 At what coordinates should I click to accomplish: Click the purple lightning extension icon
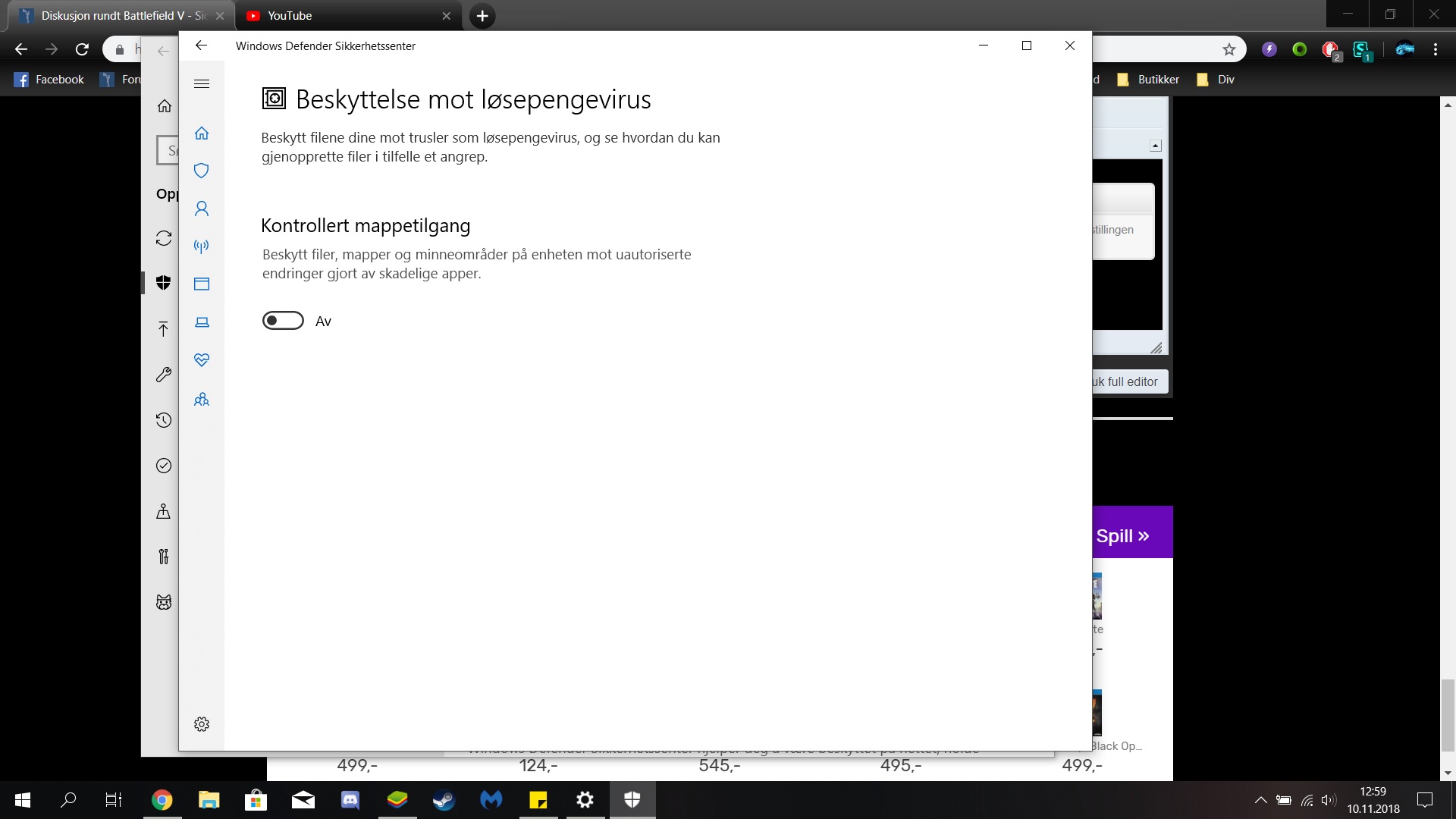coord(1269,49)
